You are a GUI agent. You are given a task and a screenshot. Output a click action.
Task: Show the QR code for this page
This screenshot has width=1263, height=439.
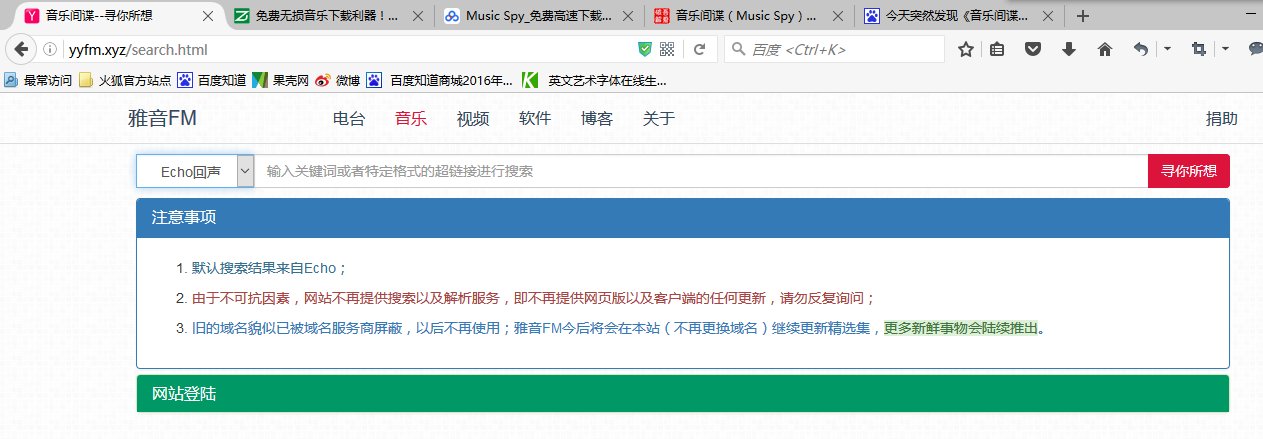tap(667, 49)
